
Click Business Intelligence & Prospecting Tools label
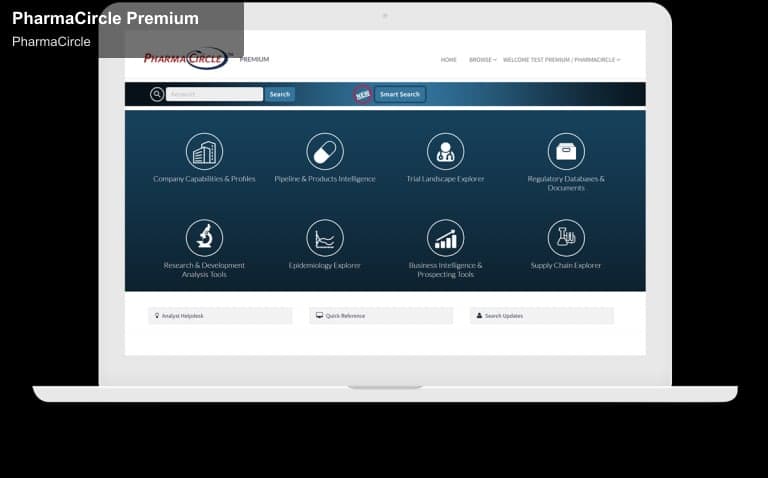(445, 270)
